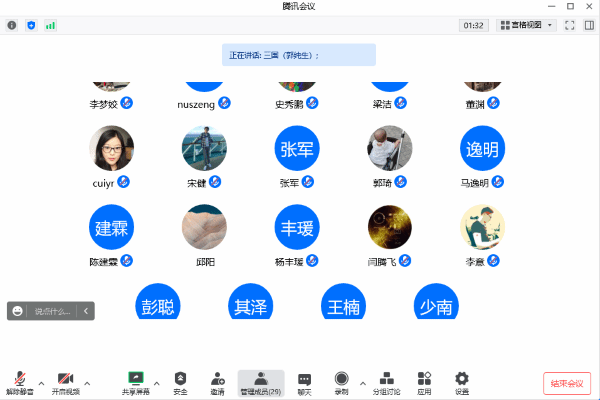
Task: Click the meeting info icon at top left
Action: click(x=12, y=25)
